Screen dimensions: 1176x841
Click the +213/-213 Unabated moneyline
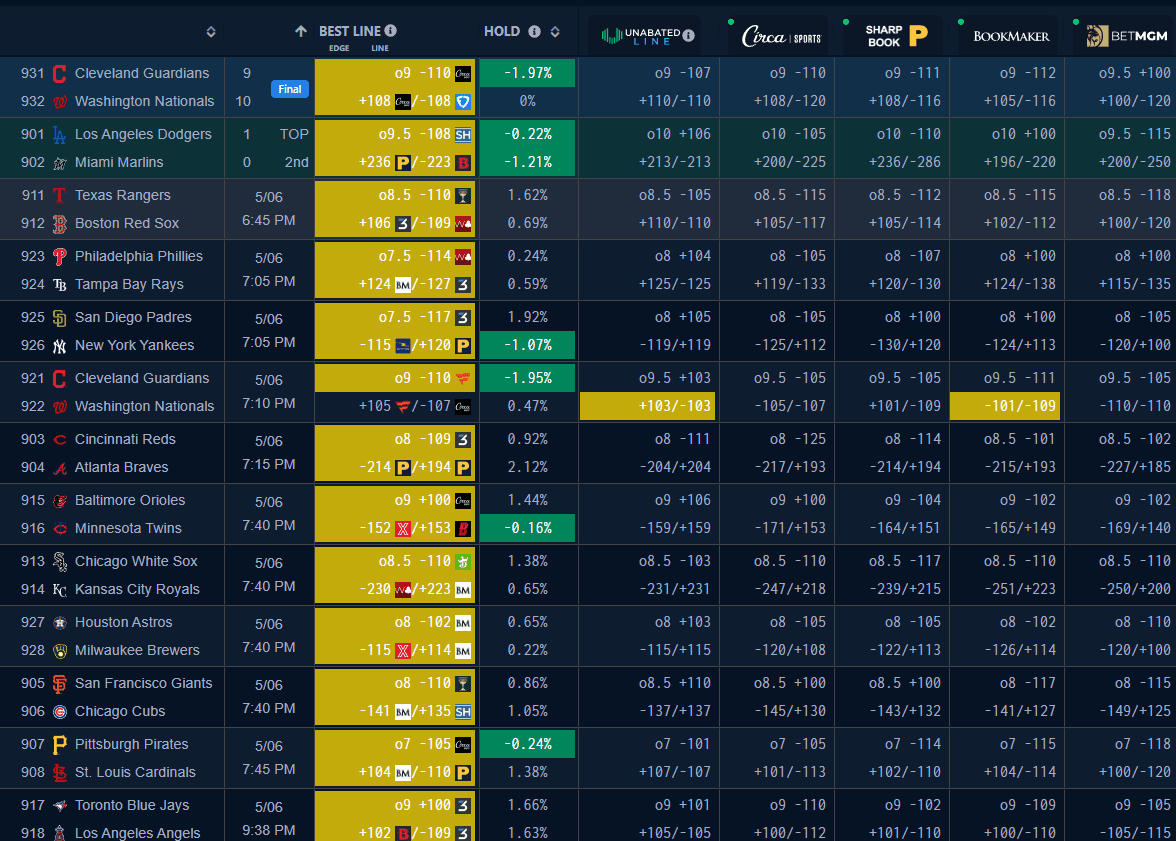pyautogui.click(x=674, y=162)
